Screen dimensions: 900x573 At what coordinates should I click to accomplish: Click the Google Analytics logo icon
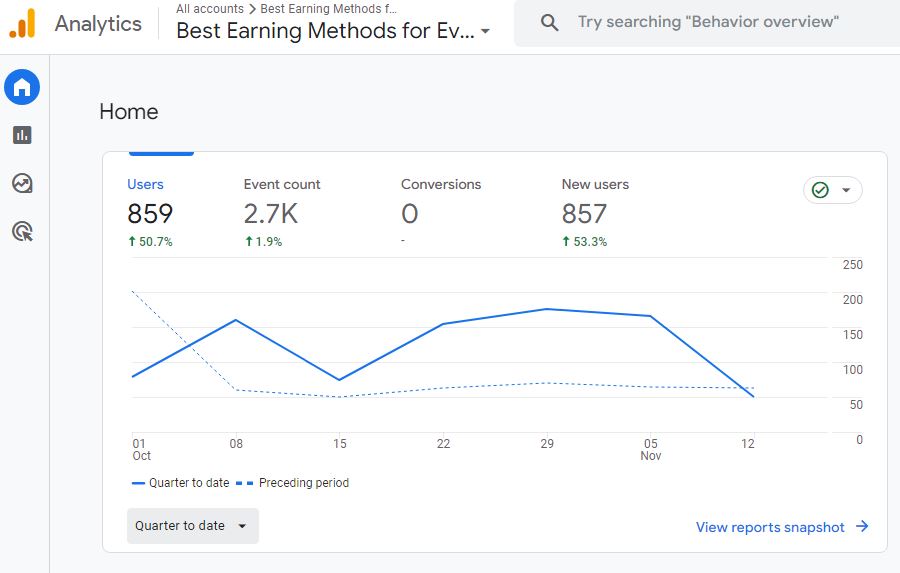point(22,23)
